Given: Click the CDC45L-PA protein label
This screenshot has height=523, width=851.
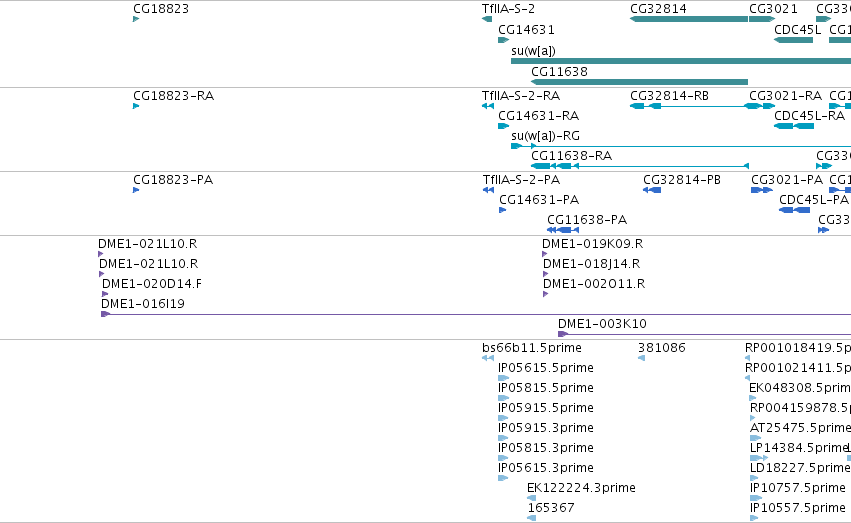Looking at the screenshot, I should 814,200.
